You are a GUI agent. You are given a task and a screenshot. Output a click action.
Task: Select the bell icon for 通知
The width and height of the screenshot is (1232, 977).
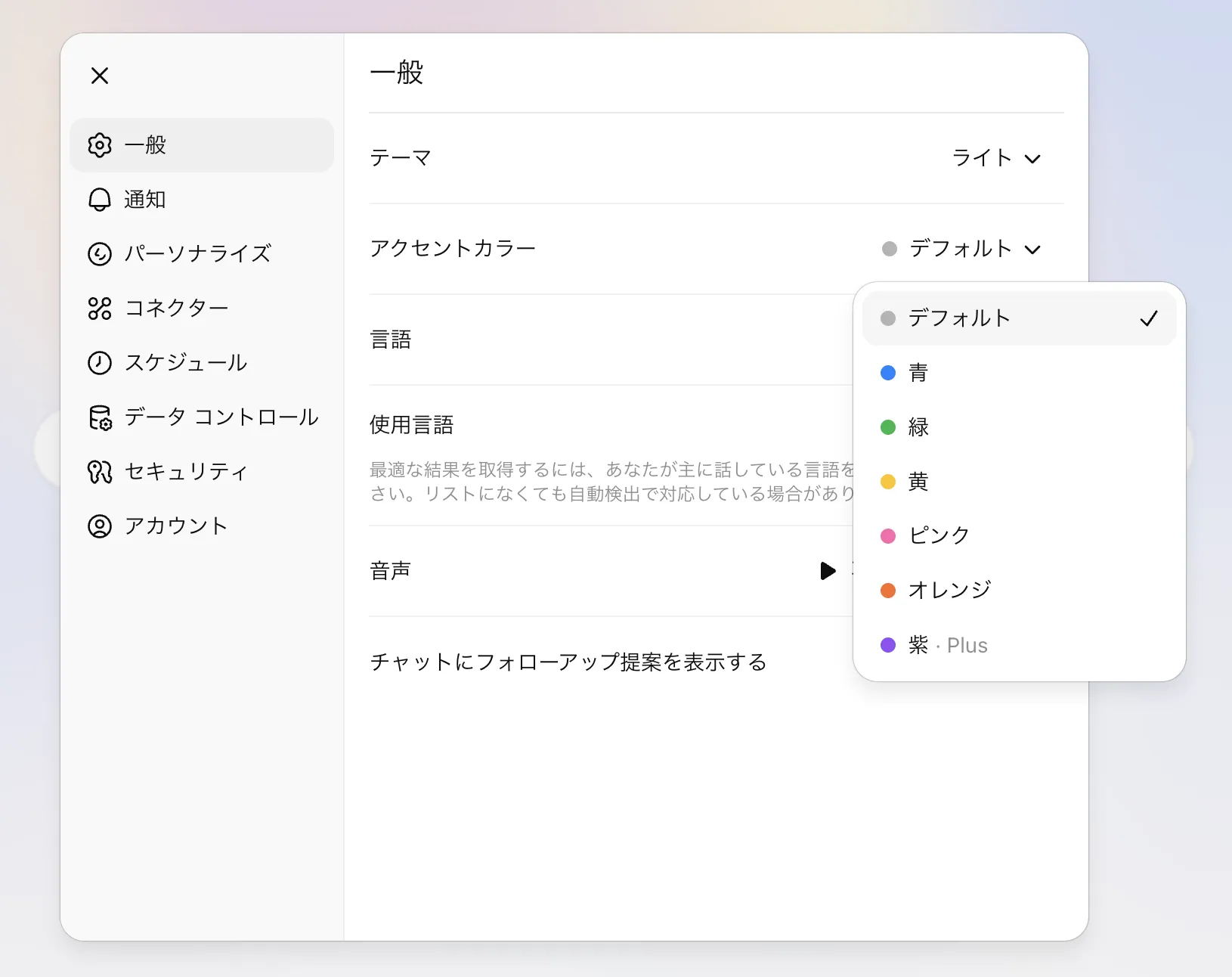(x=99, y=200)
